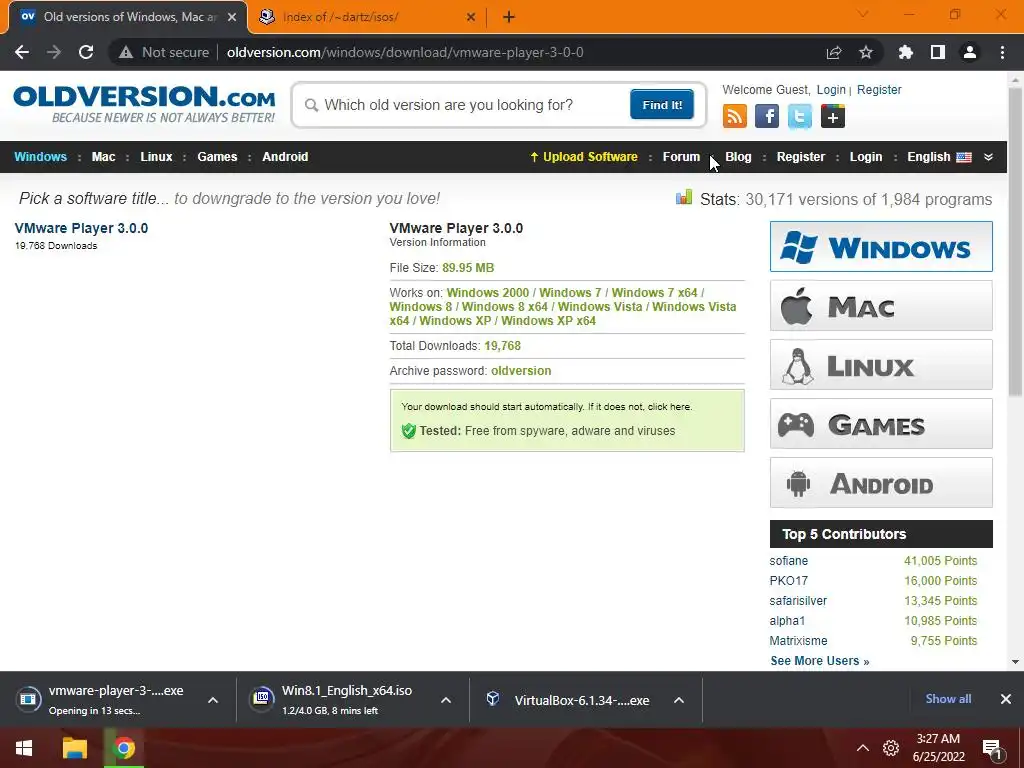This screenshot has width=1024, height=768.
Task: Open a new browser tab
Action: coord(509,17)
